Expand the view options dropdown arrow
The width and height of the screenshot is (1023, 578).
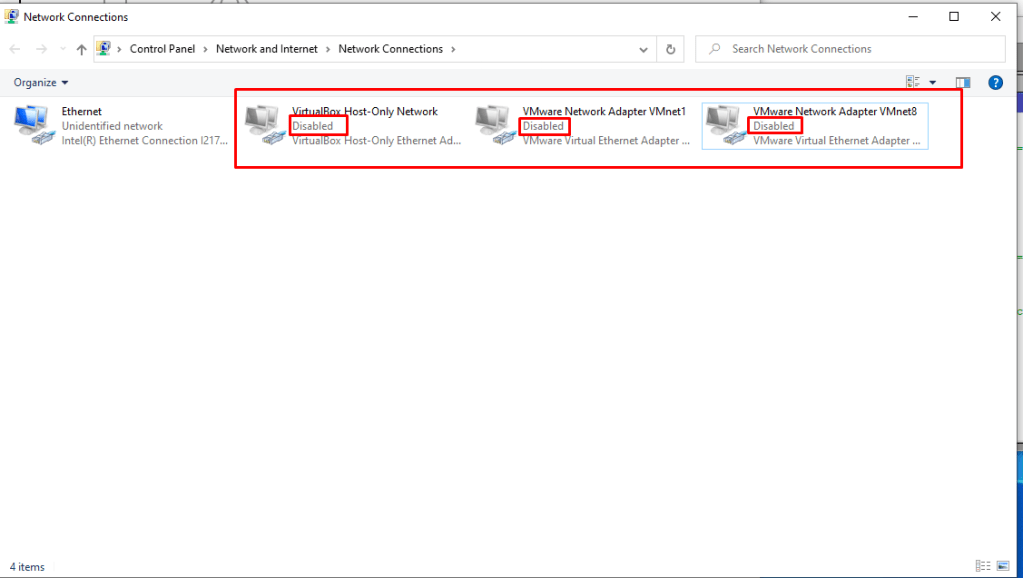(x=933, y=83)
